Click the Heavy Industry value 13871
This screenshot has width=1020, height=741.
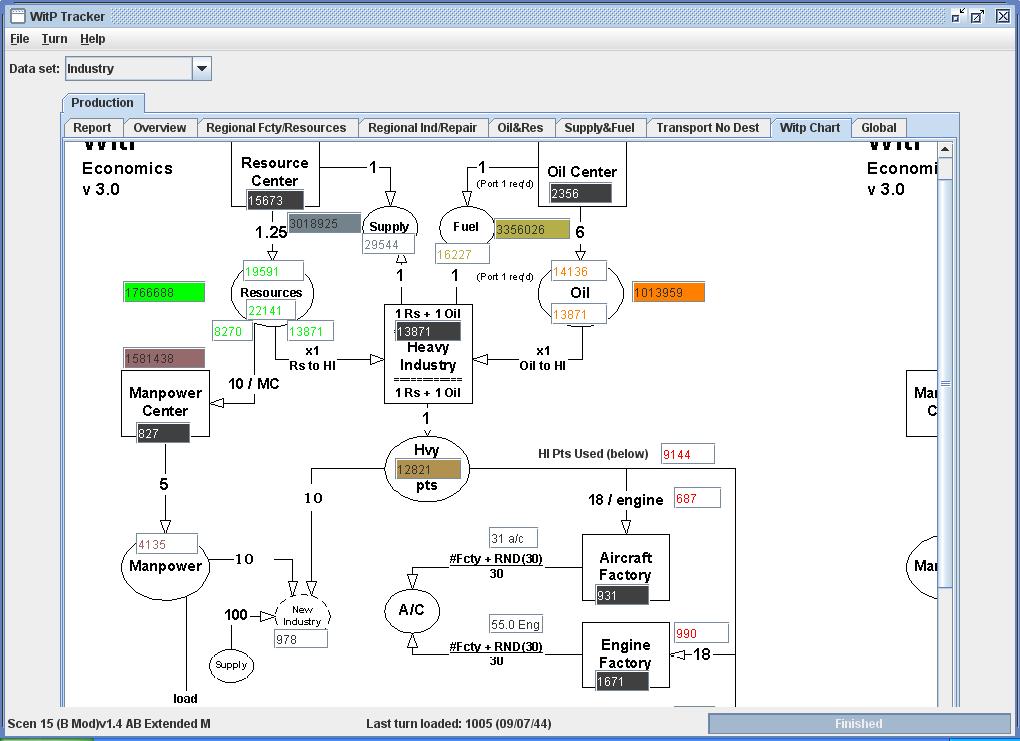[428, 331]
